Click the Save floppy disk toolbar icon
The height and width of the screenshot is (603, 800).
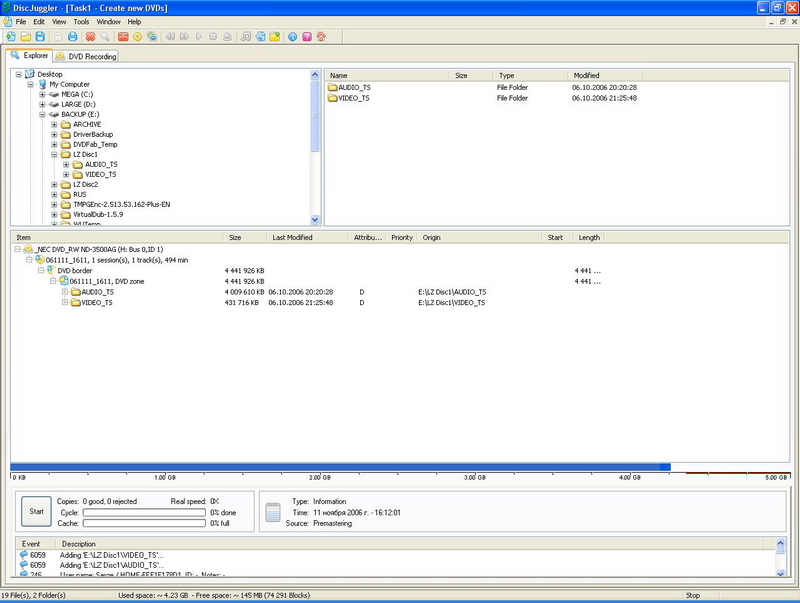[40, 37]
